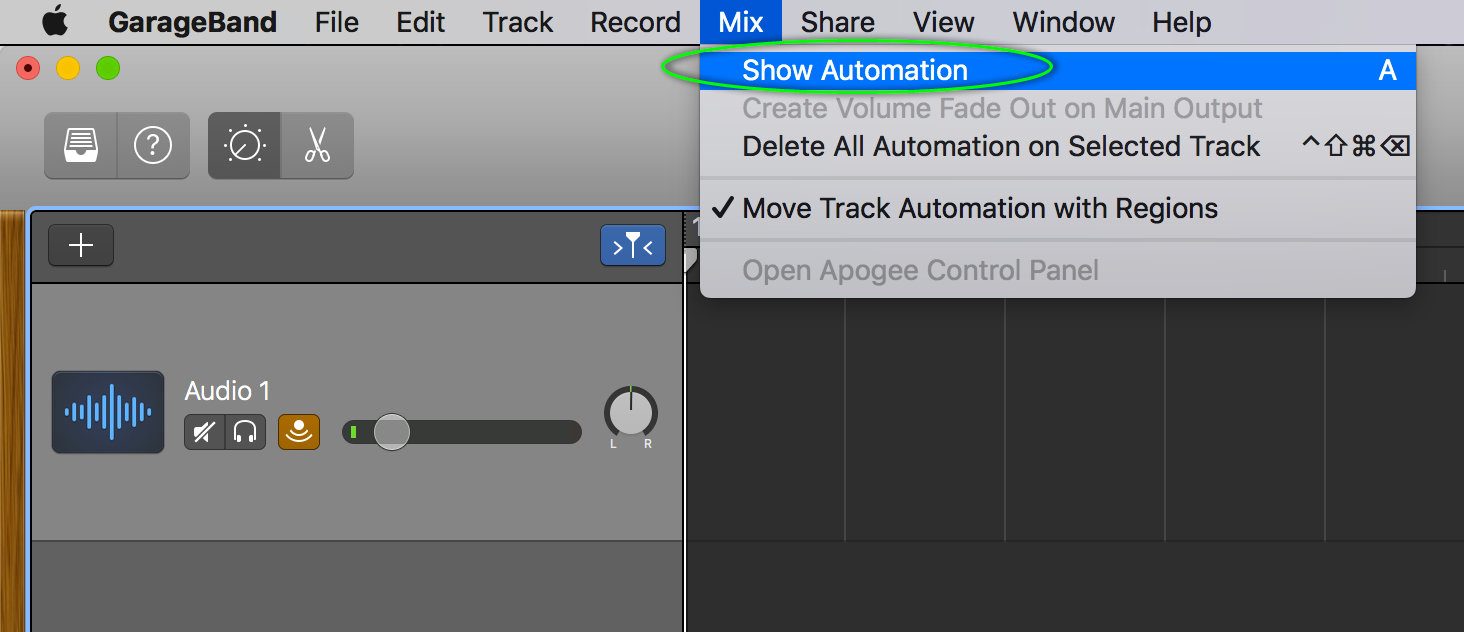Select the Audio 1 waveform track icon
Screen dimensions: 1464x632
(x=108, y=411)
